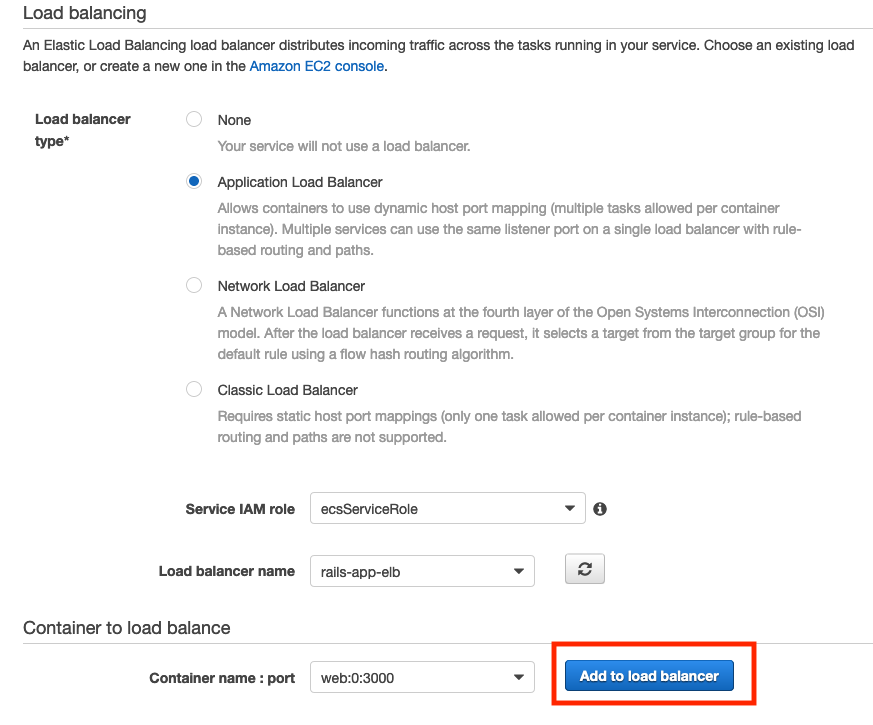Expand the rails-app-elb load balancer dropdown

tap(422, 571)
